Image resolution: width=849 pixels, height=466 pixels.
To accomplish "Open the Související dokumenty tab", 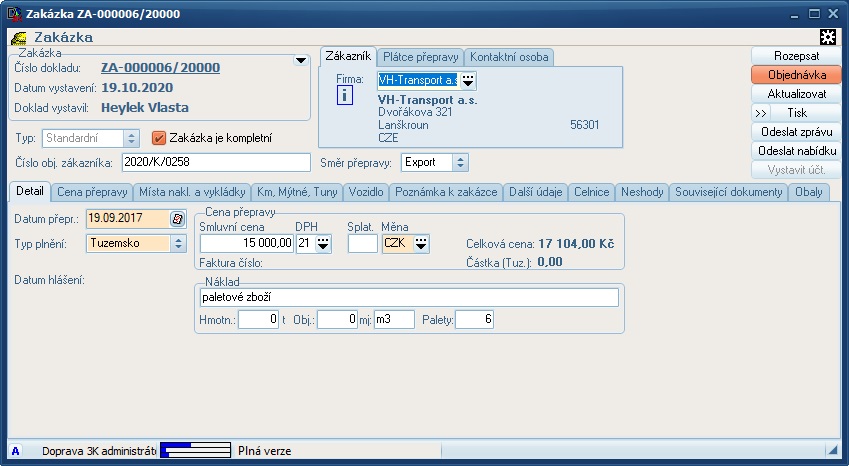I will coord(729,192).
